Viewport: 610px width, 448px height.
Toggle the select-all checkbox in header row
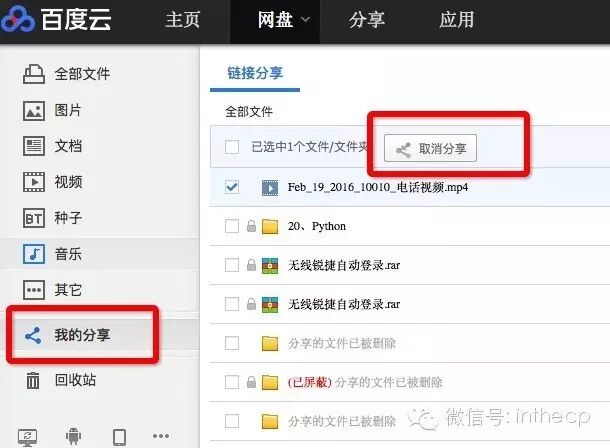(x=232, y=147)
